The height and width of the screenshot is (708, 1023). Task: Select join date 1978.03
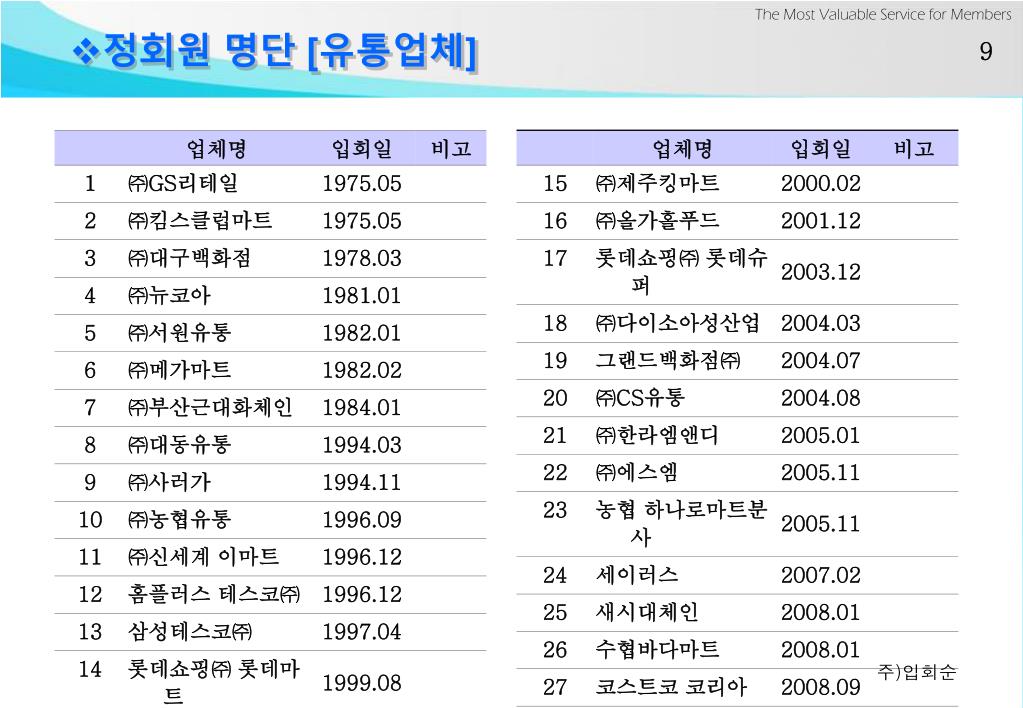pyautogui.click(x=362, y=258)
